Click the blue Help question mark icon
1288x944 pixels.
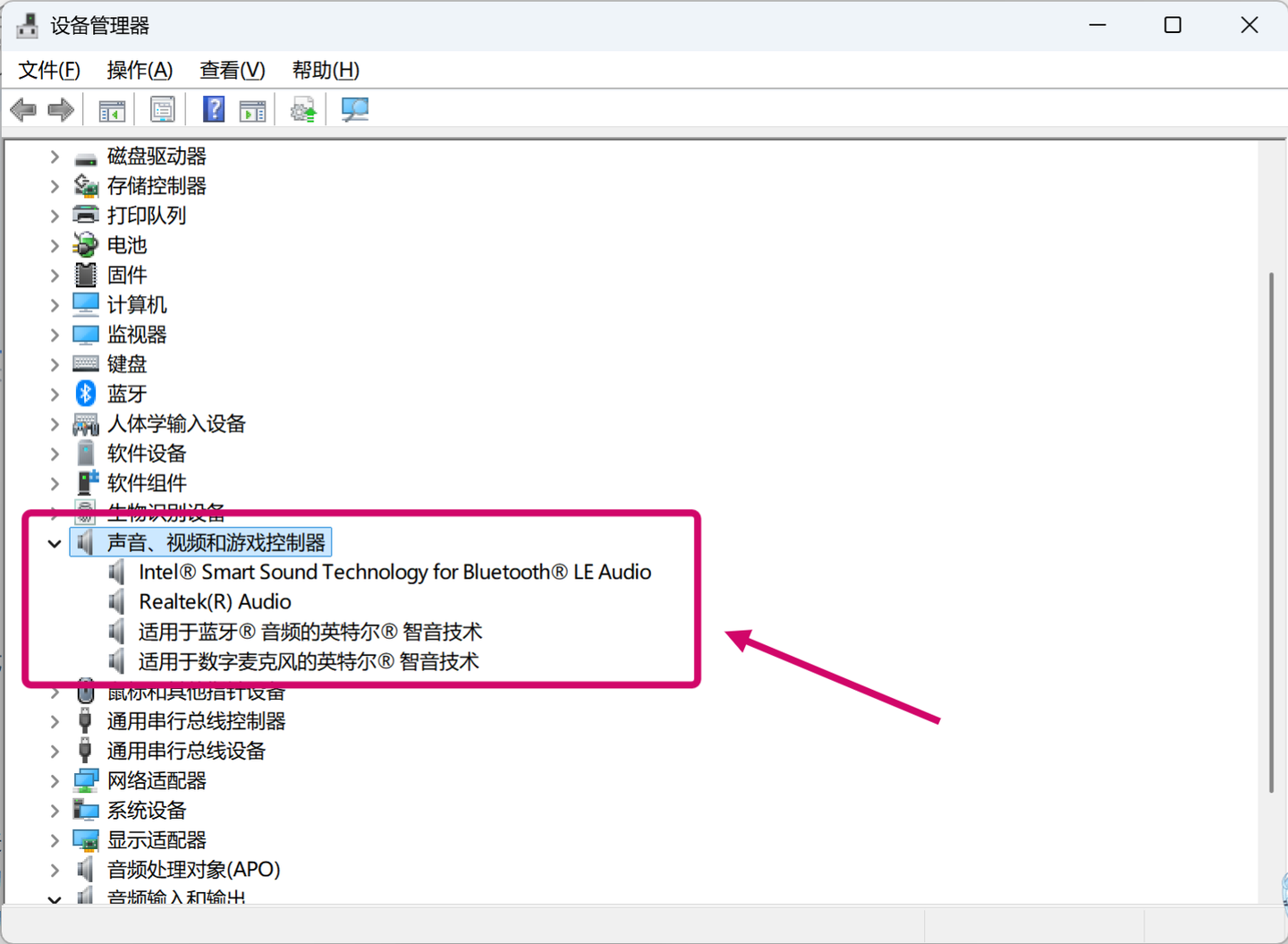tap(214, 109)
